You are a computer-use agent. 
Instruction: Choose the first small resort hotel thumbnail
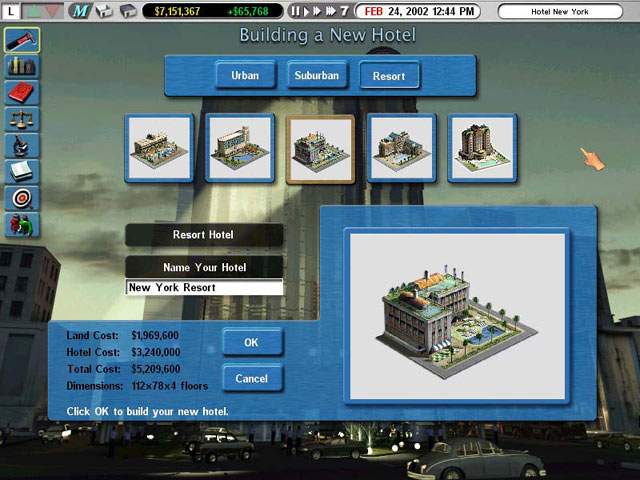159,148
